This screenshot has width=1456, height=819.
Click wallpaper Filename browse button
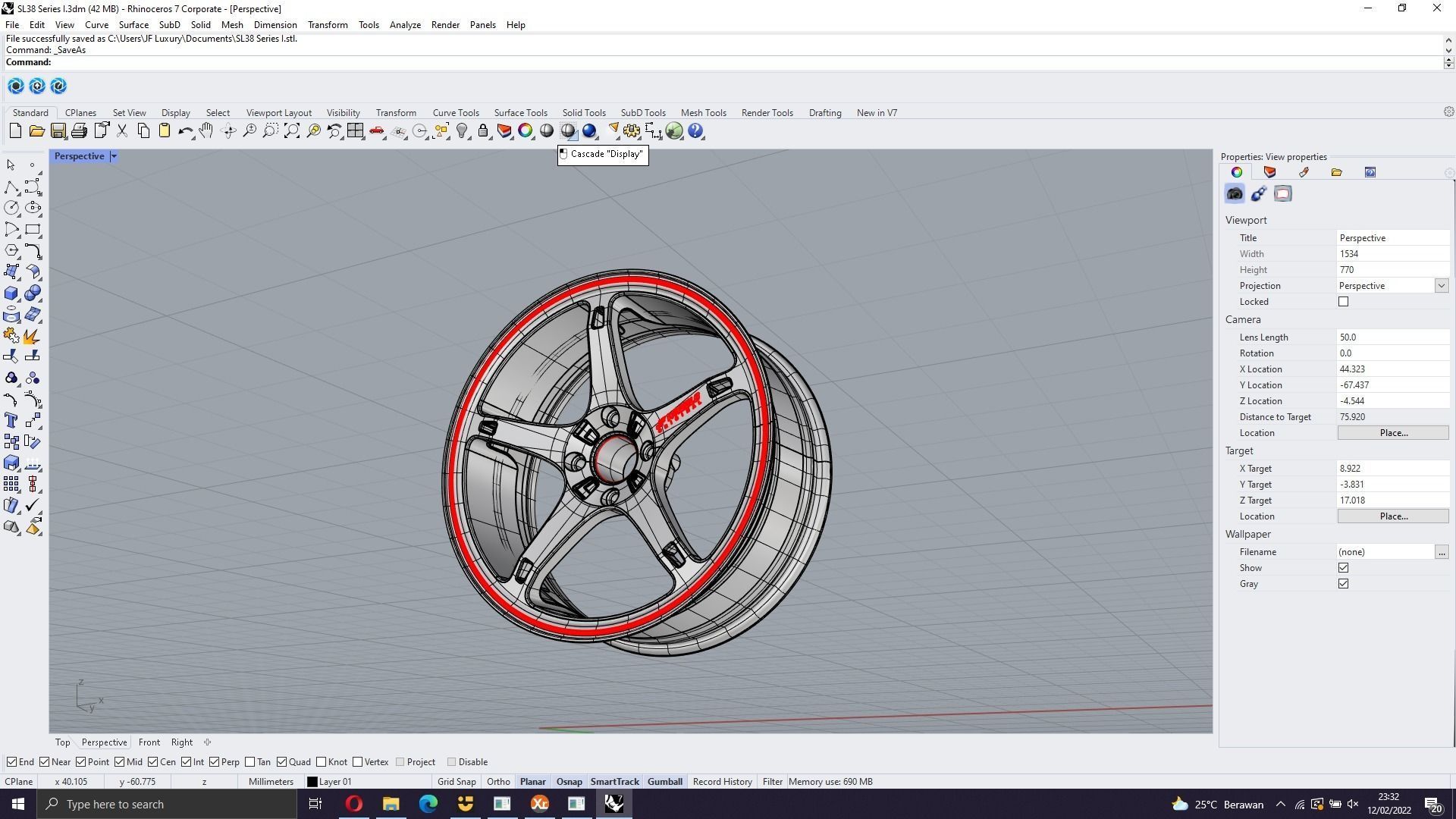click(x=1442, y=552)
